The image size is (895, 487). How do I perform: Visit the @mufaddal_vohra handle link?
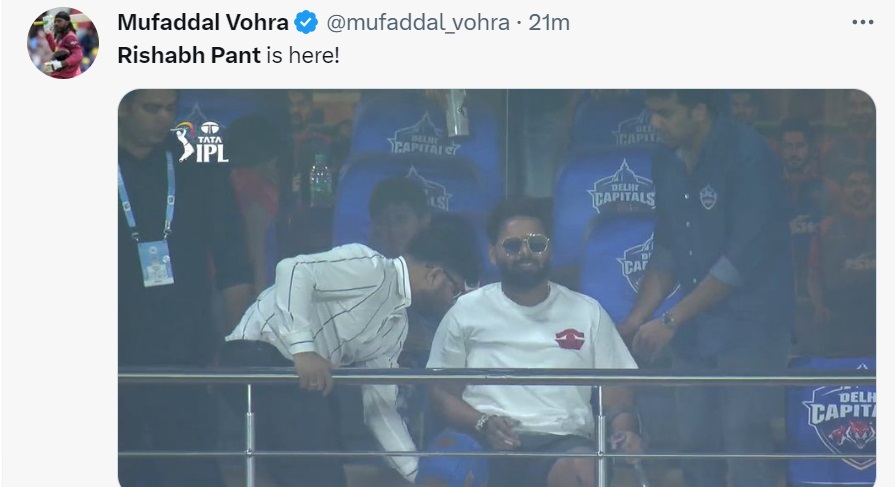[x=417, y=23]
